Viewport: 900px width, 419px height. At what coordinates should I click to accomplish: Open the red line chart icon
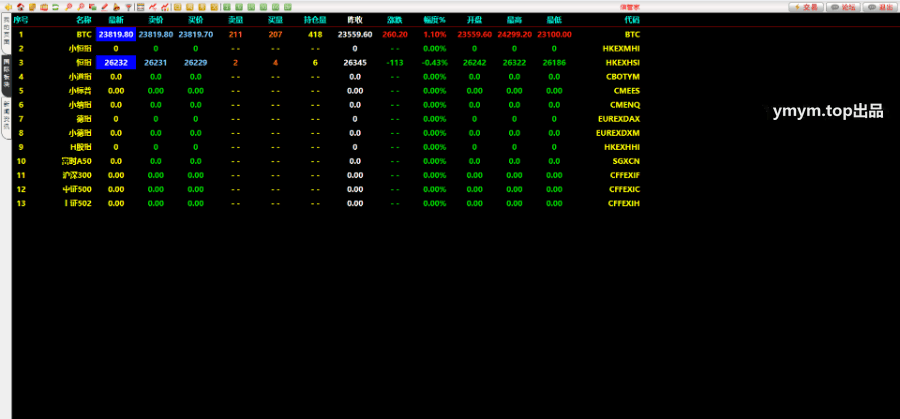click(153, 7)
